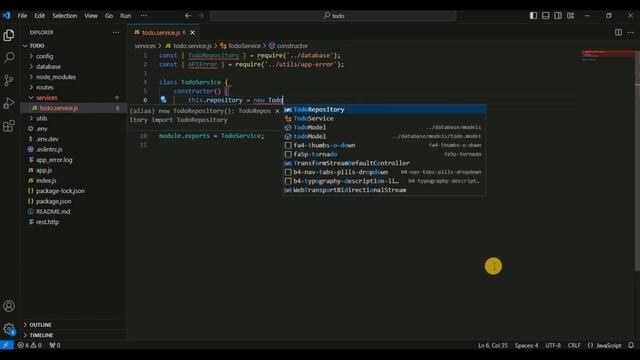Close the todo.service.js editor tab
The image size is (640, 360).
coord(192,32)
